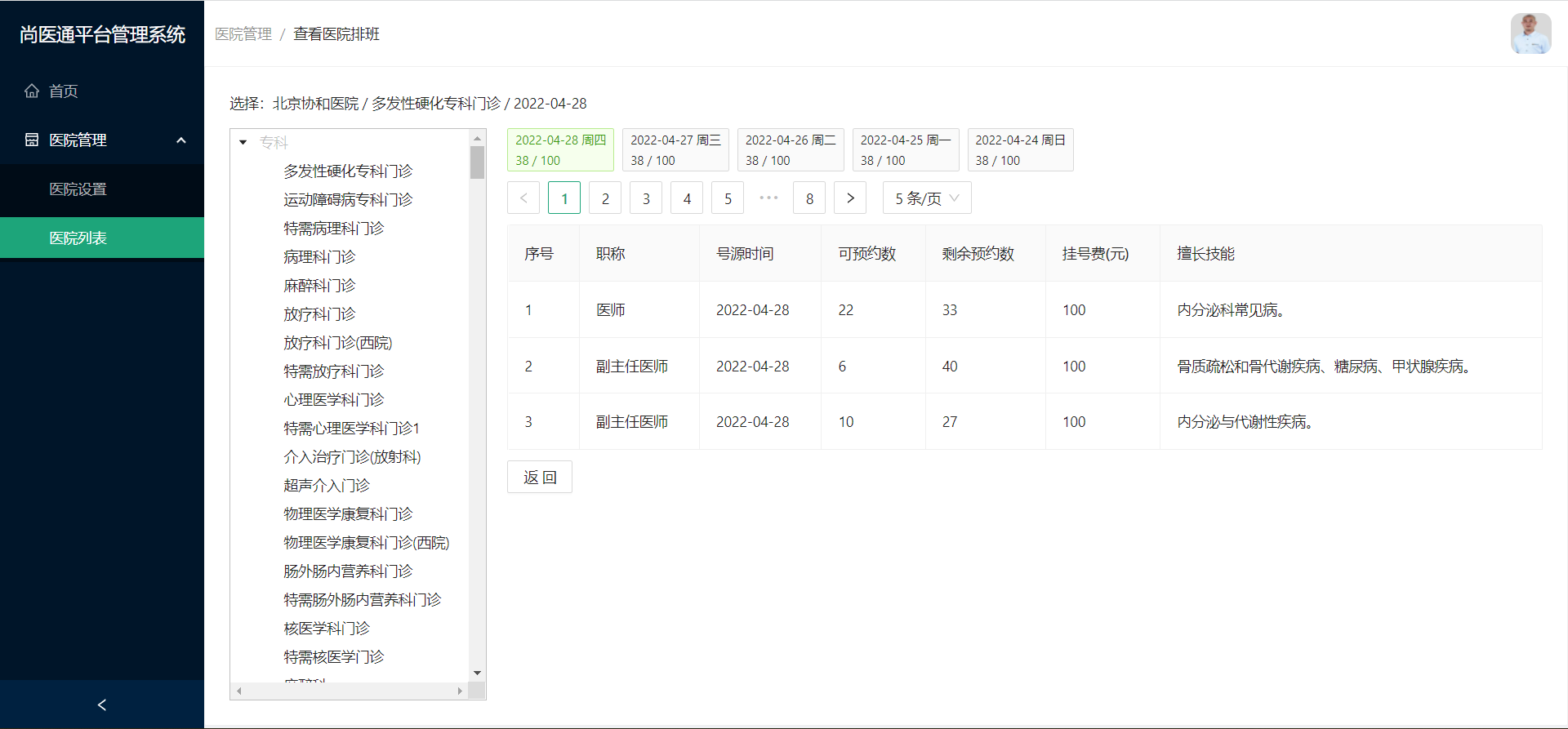Select 心理医学科门诊 department
Image resolution: width=1568 pixels, height=729 pixels.
pyautogui.click(x=333, y=399)
